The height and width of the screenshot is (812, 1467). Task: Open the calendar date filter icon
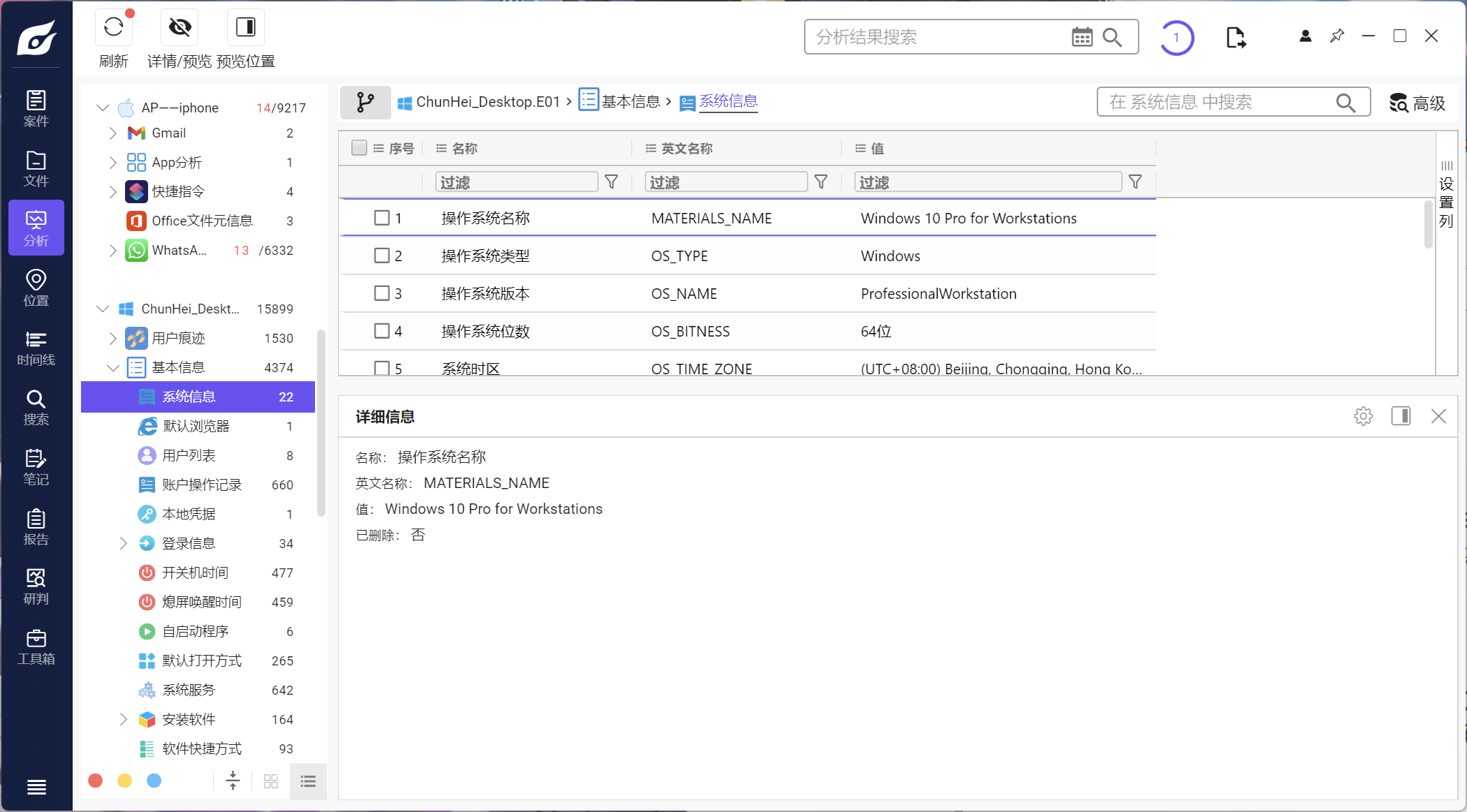coord(1081,37)
